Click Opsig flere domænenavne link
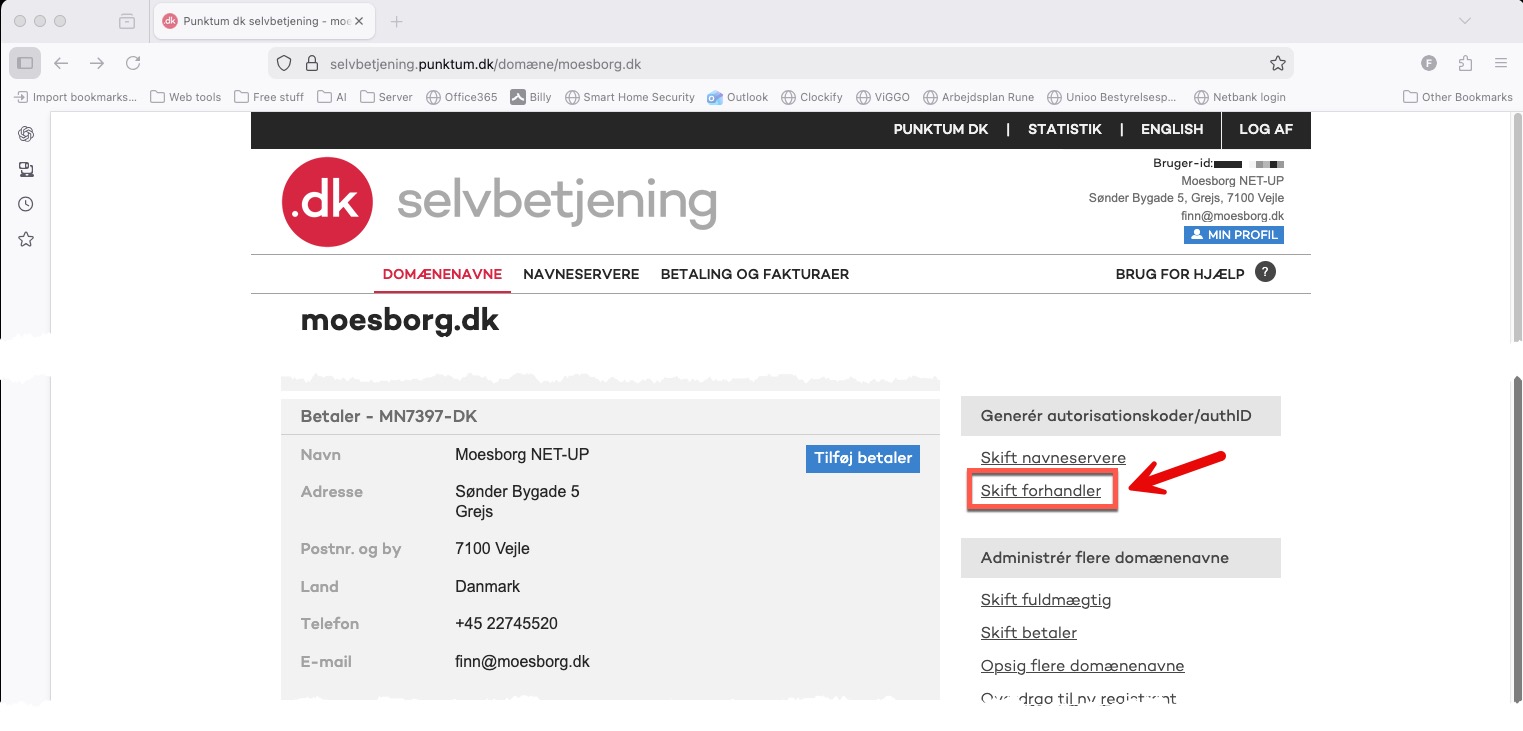The height and width of the screenshot is (731, 1523). coord(1083,666)
